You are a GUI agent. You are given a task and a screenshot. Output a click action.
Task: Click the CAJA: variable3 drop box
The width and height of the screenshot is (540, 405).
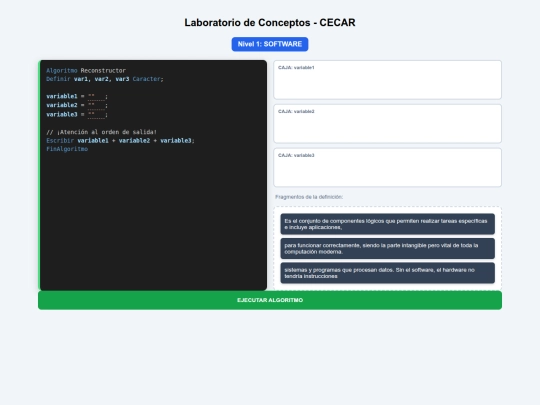(x=387, y=167)
